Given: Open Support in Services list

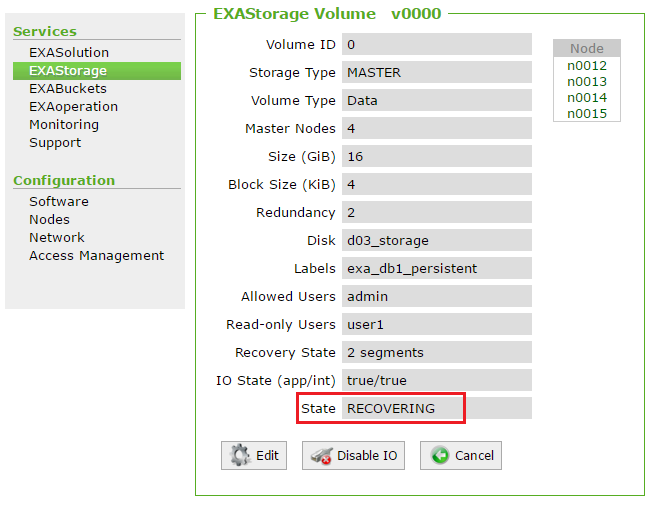Looking at the screenshot, I should click(55, 143).
